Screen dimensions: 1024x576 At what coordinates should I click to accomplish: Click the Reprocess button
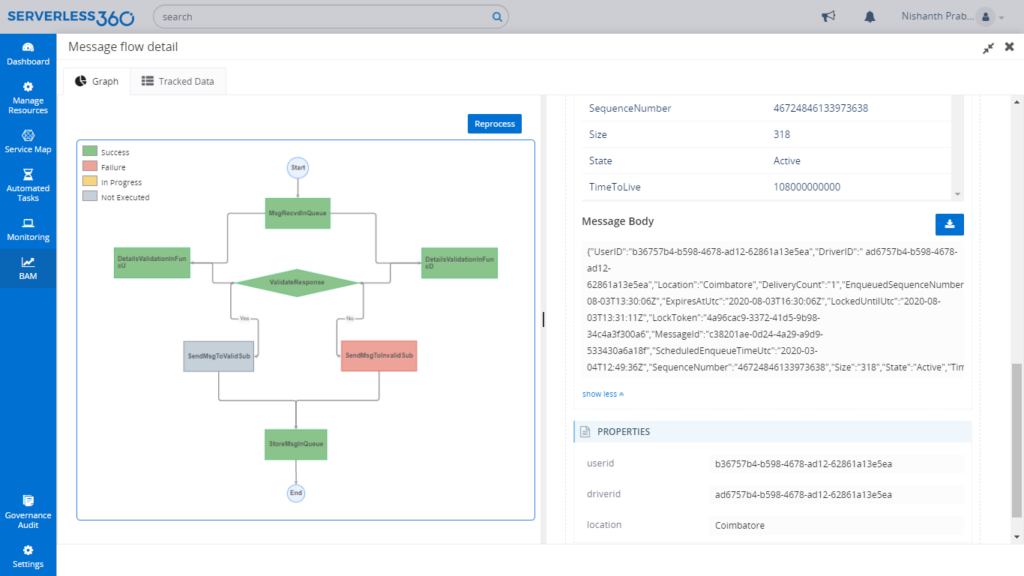pos(496,123)
